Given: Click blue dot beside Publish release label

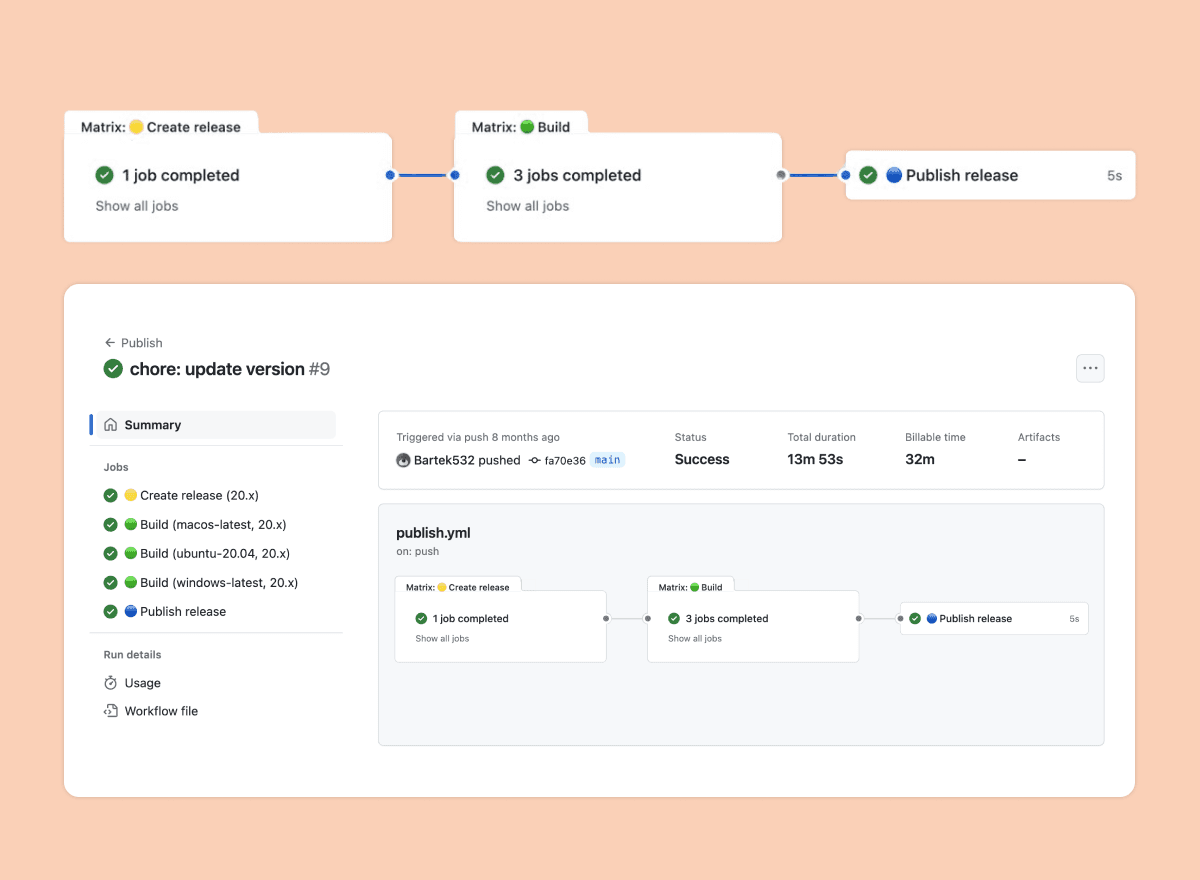Looking at the screenshot, I should (x=896, y=175).
